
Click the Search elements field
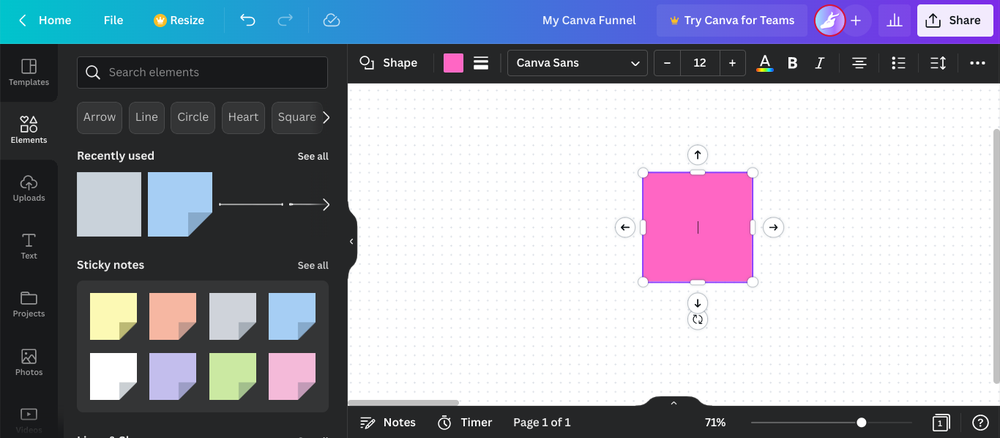point(202,72)
